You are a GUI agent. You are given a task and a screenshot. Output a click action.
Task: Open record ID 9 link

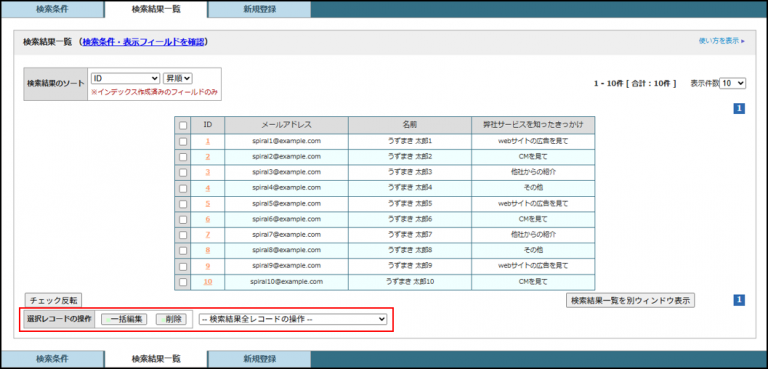point(208,266)
